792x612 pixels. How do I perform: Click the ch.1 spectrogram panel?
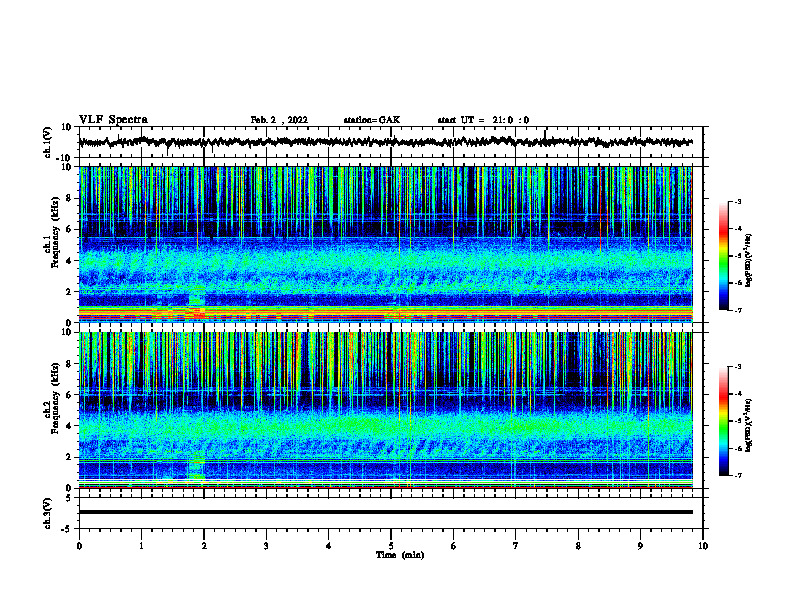385,244
